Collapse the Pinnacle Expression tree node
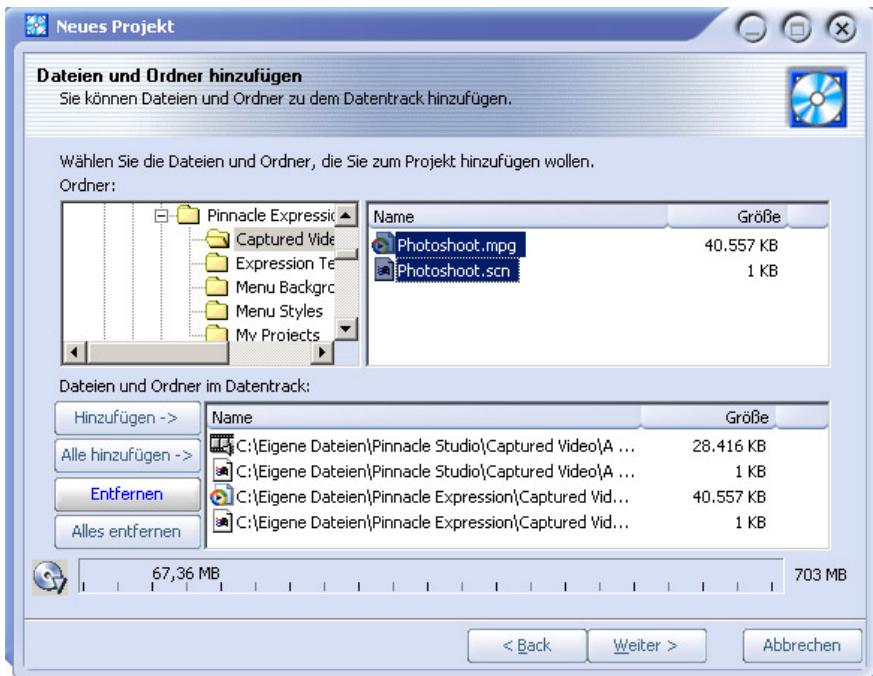The image size is (873, 676). pyautogui.click(x=161, y=215)
